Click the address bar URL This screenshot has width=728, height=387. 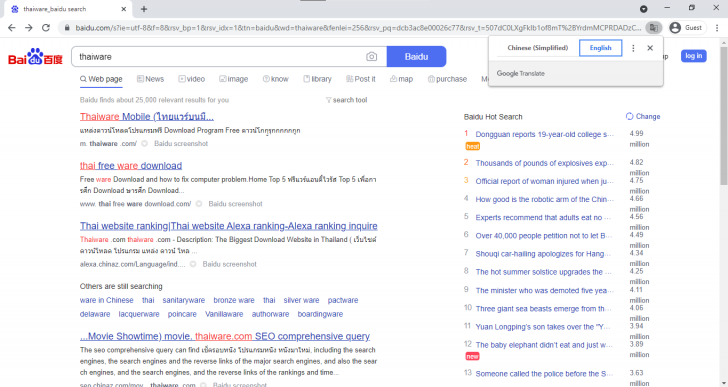tap(358, 28)
